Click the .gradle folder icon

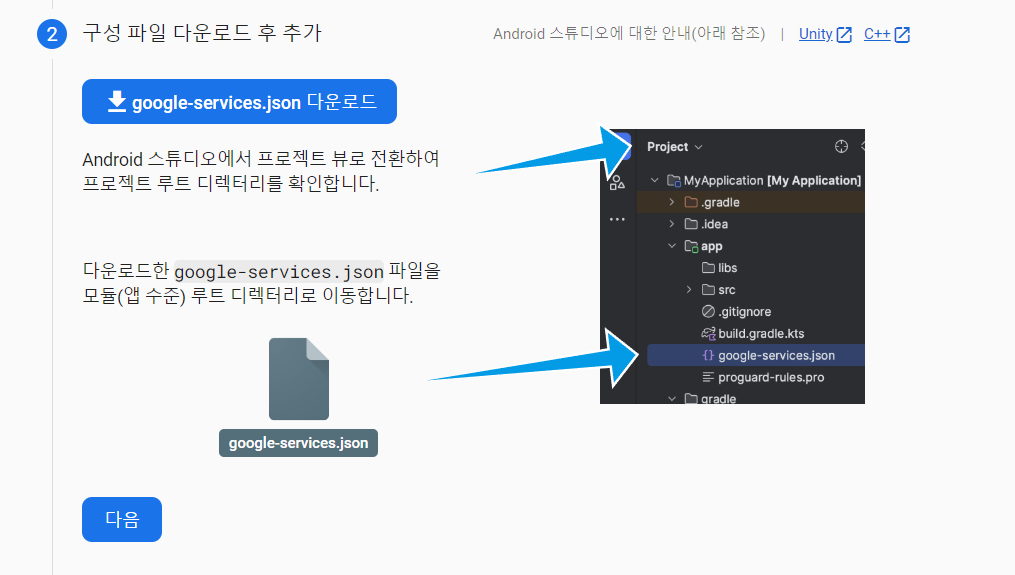(x=691, y=202)
